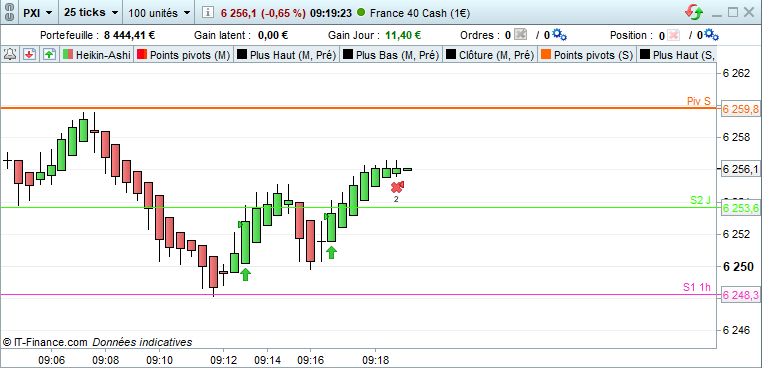Select the Plus Haut (S, label

[x=684, y=55]
